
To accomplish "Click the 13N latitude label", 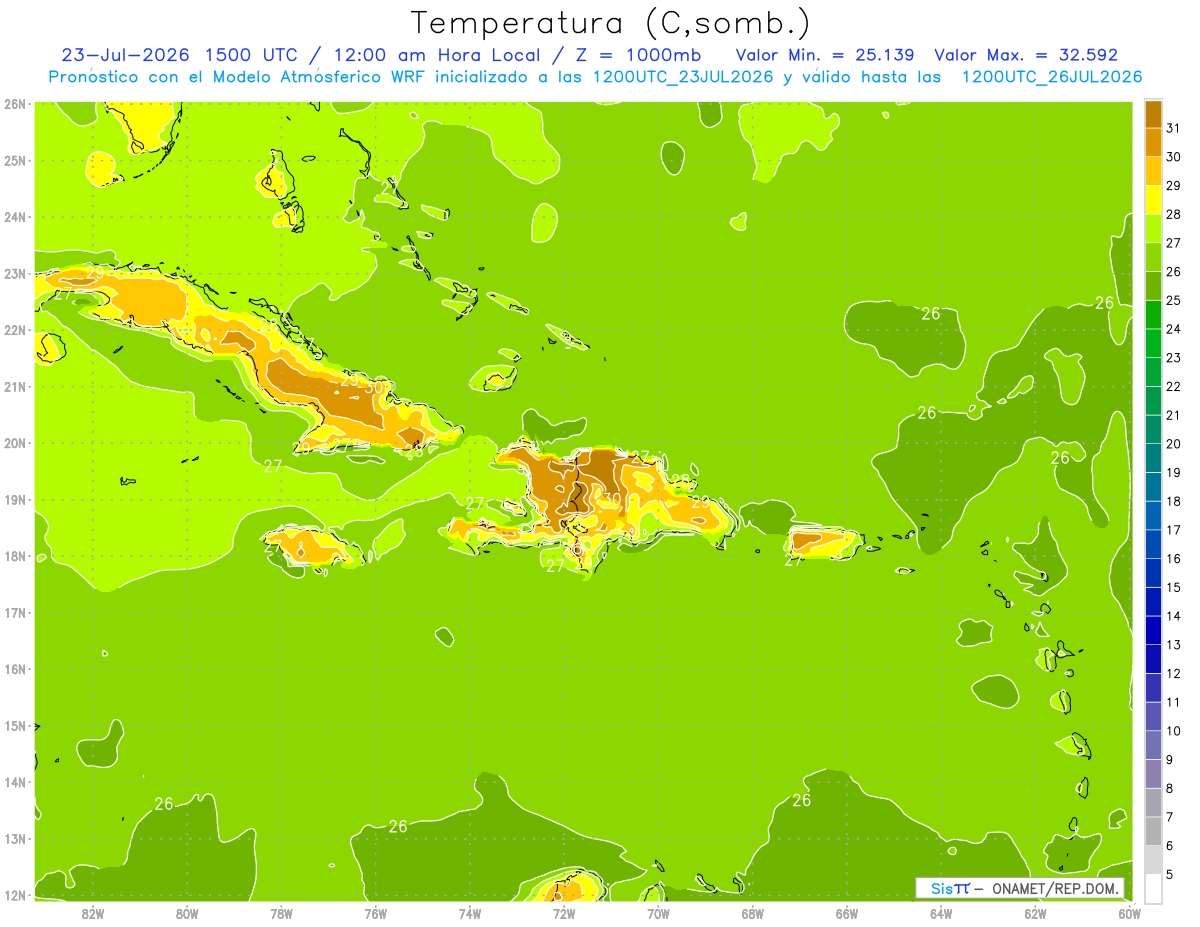I will (14, 838).
